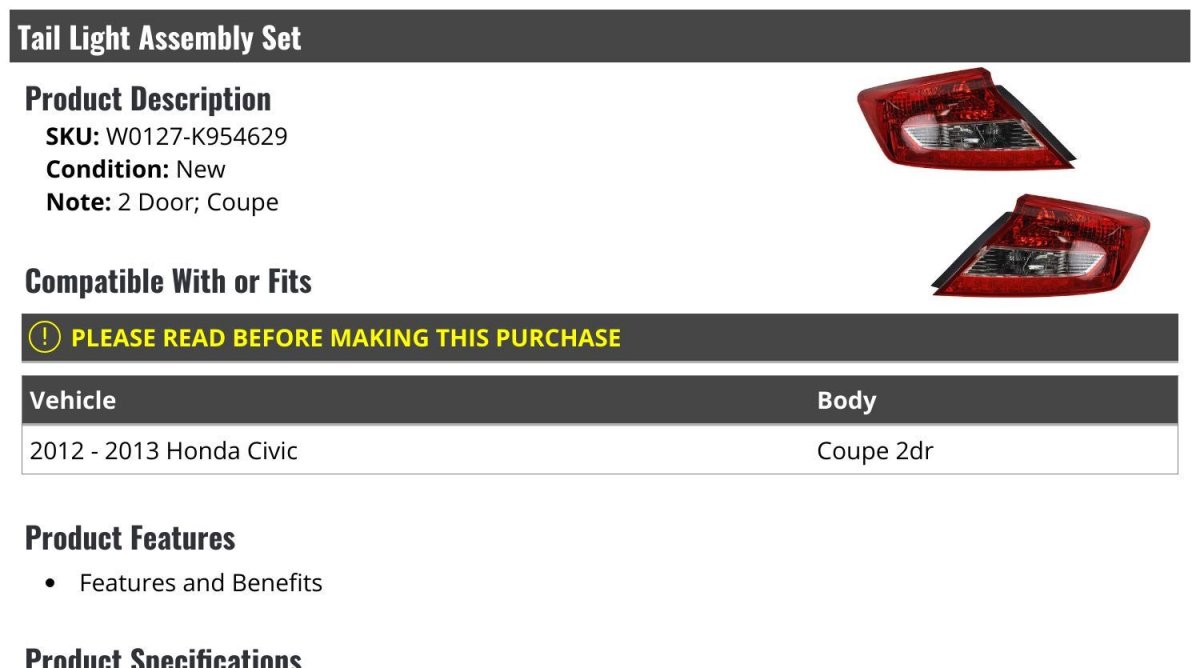This screenshot has width=1200, height=668.
Task: Click the Features and Benefits bullet item
Action: tap(201, 582)
